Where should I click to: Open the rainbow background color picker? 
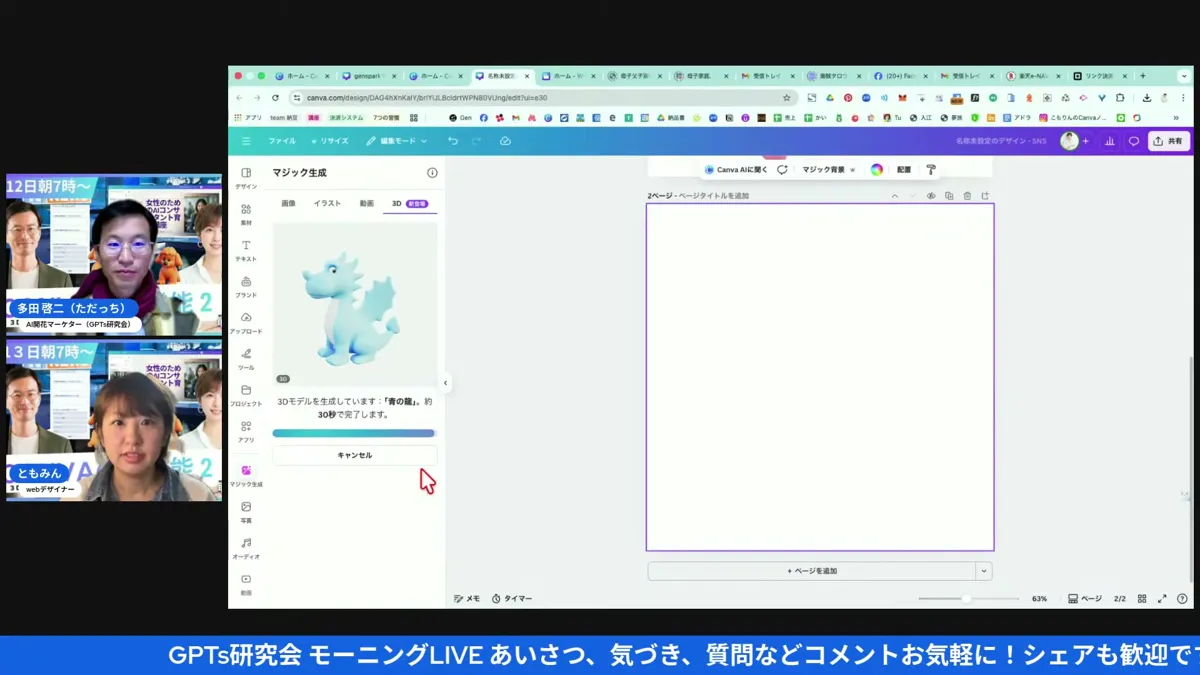click(x=877, y=170)
